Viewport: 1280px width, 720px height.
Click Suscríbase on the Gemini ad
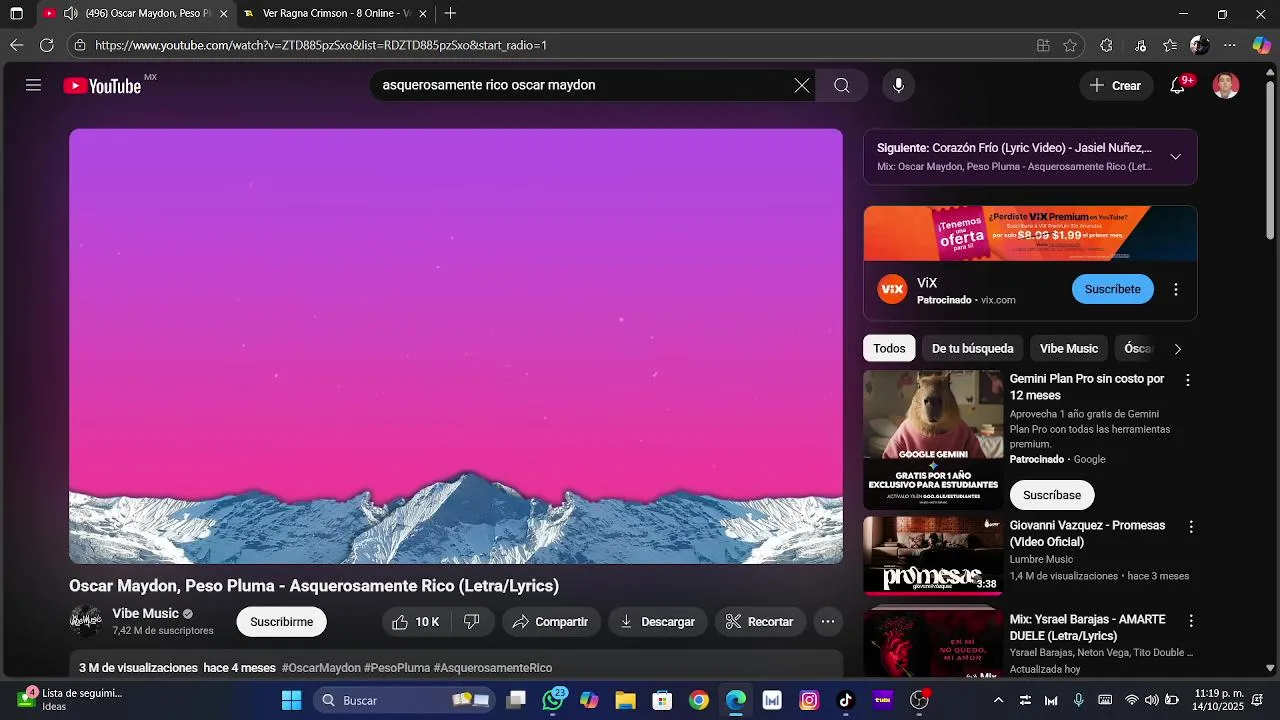tap(1052, 495)
